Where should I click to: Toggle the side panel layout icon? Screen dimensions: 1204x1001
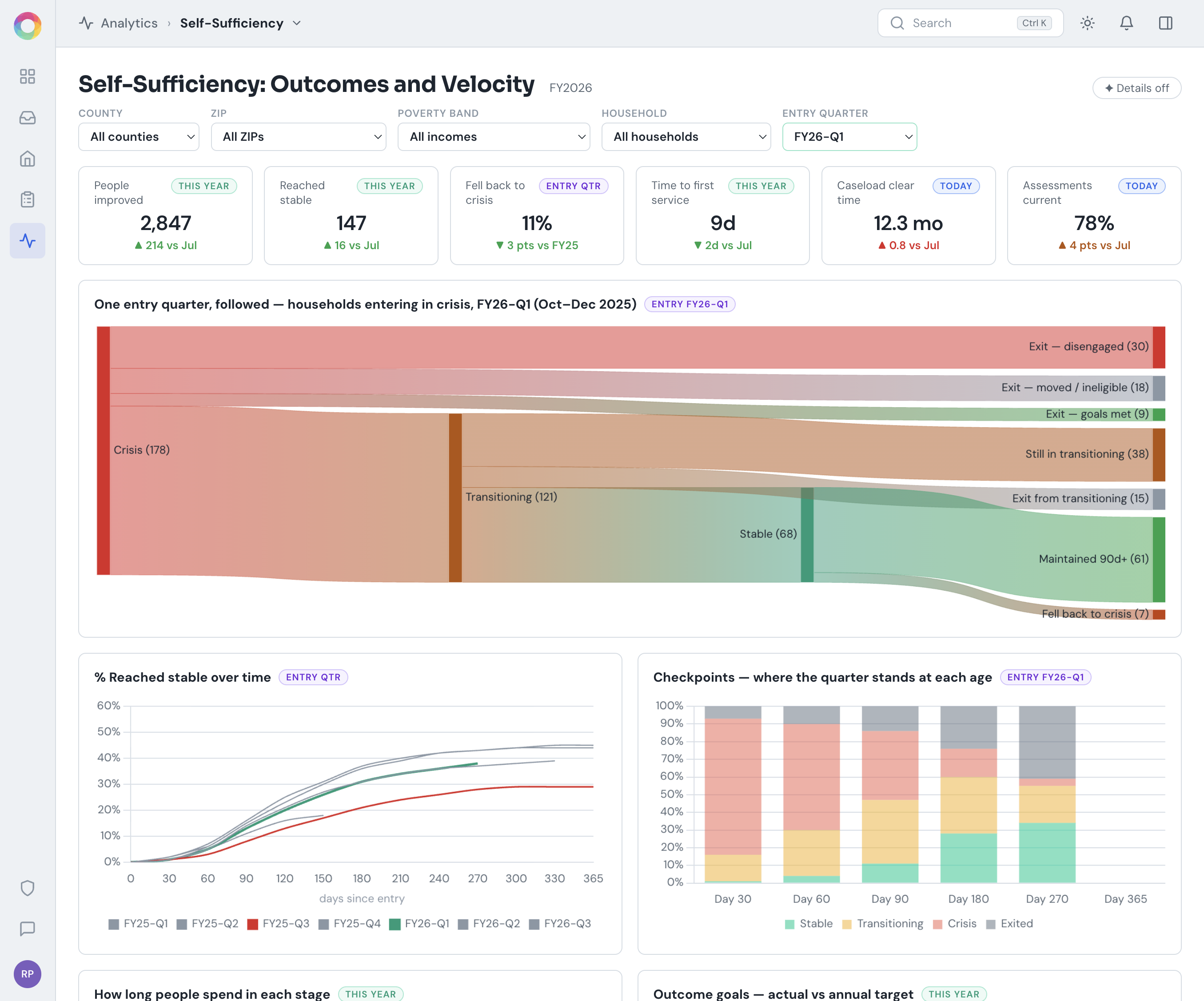click(1165, 23)
